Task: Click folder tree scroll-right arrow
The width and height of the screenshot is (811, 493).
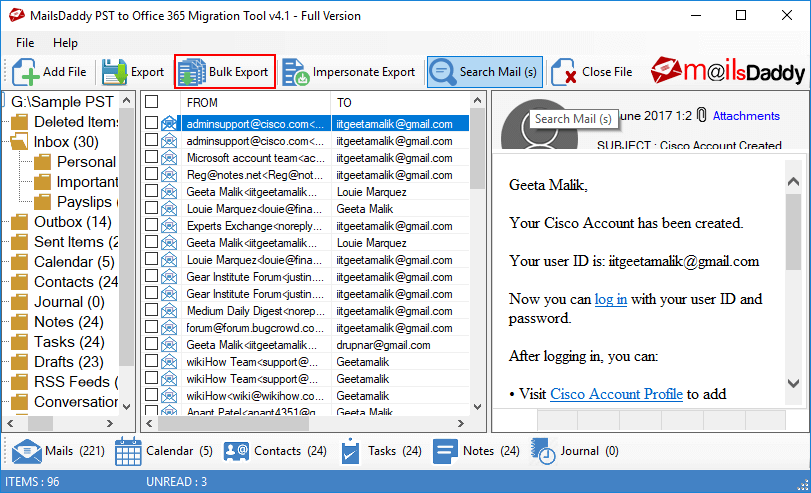Action: pos(110,424)
